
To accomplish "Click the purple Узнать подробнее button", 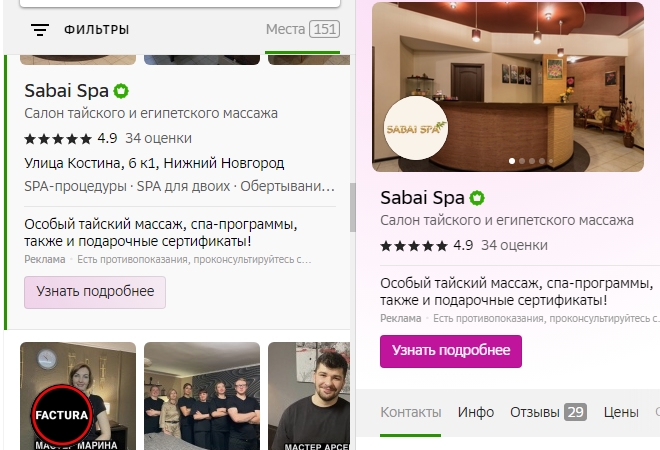I will 451,351.
